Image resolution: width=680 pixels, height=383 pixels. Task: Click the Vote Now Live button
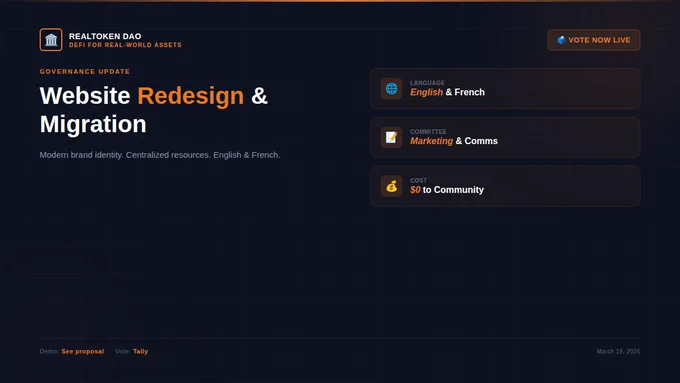tap(593, 40)
